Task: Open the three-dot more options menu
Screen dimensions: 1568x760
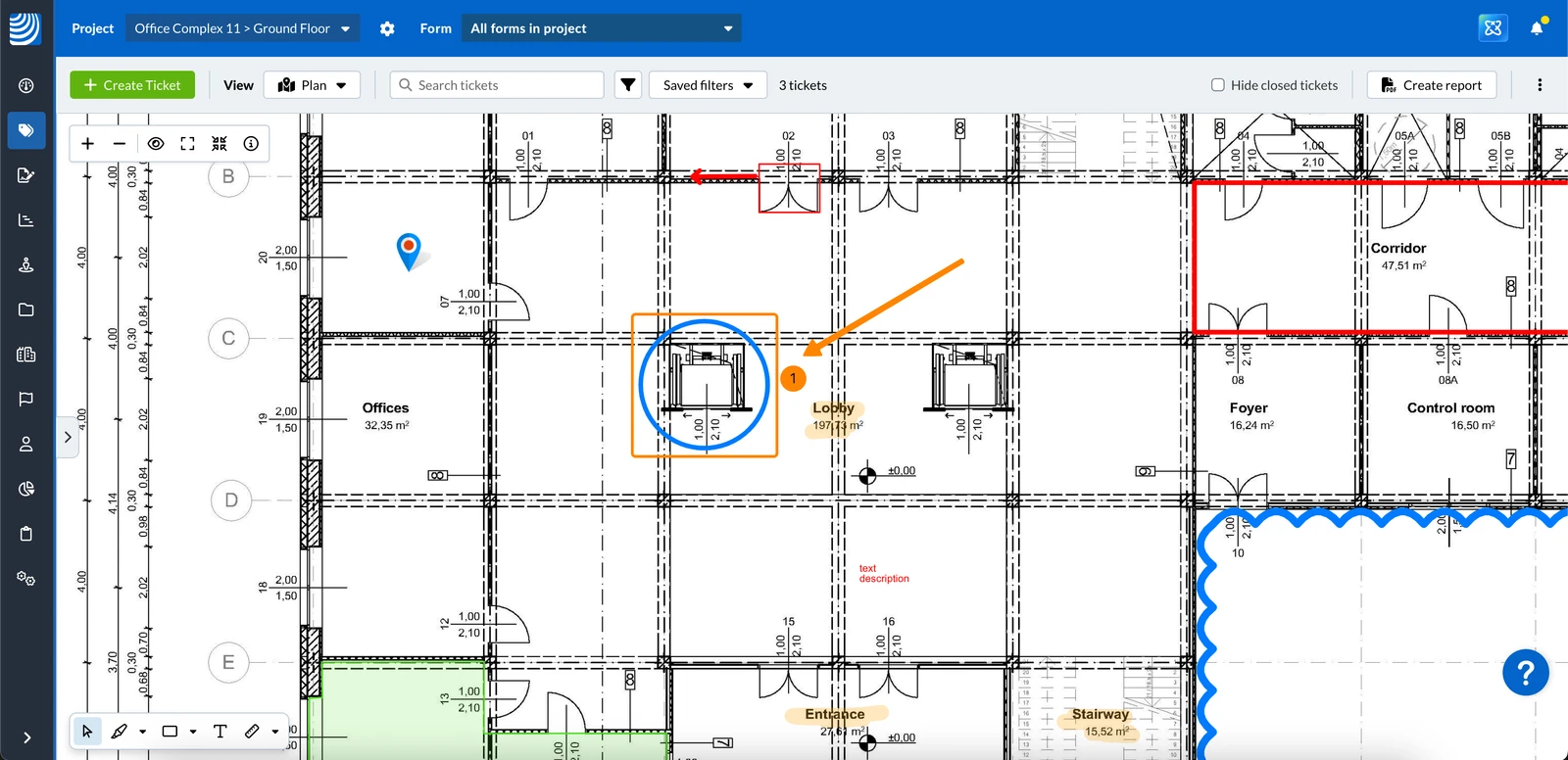Action: pos(1540,85)
